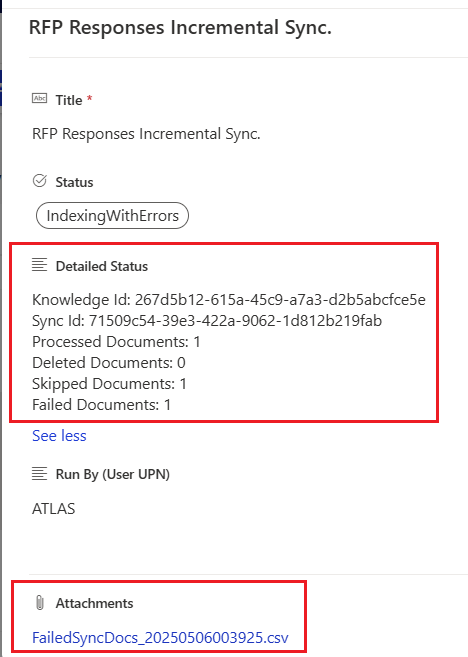The width and height of the screenshot is (468, 657).
Task: Click the IndexingWithErrors status pill
Action: (x=112, y=216)
